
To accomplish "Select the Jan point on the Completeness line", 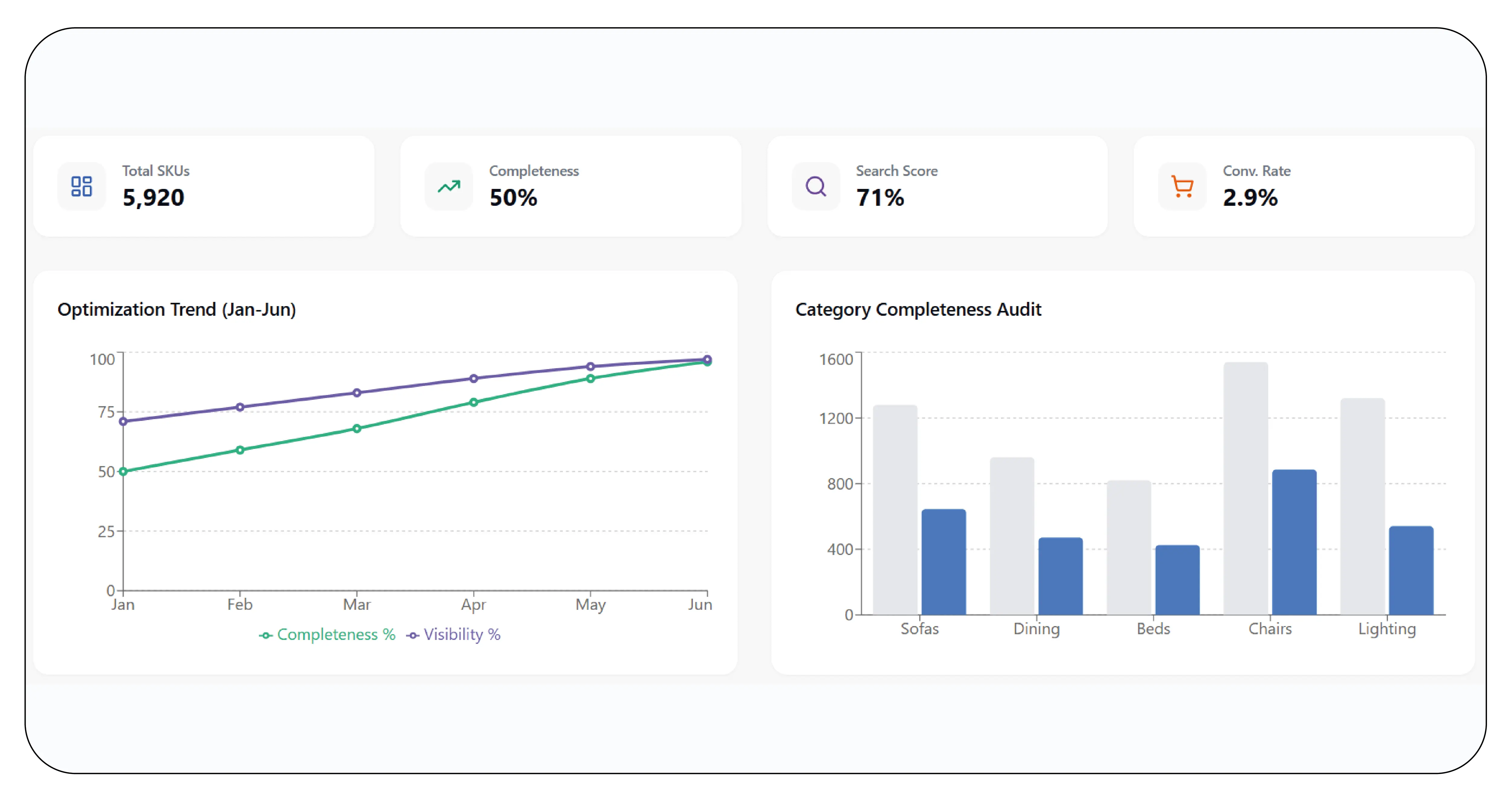I will click(x=123, y=472).
